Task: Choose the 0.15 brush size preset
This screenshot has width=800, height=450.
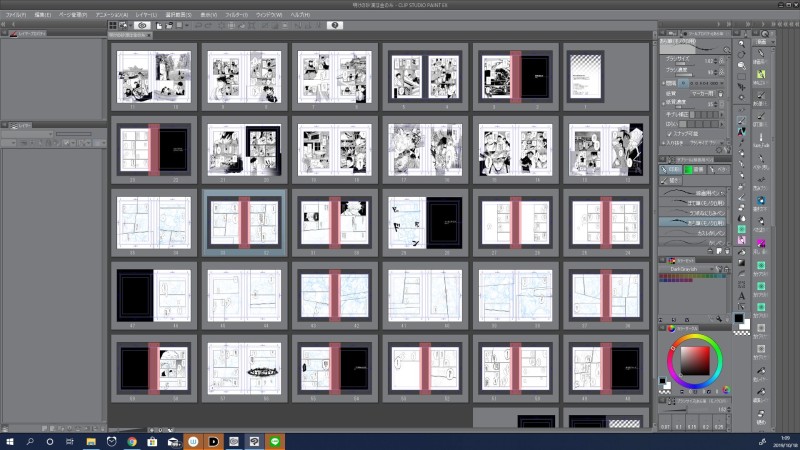Action: (692, 423)
